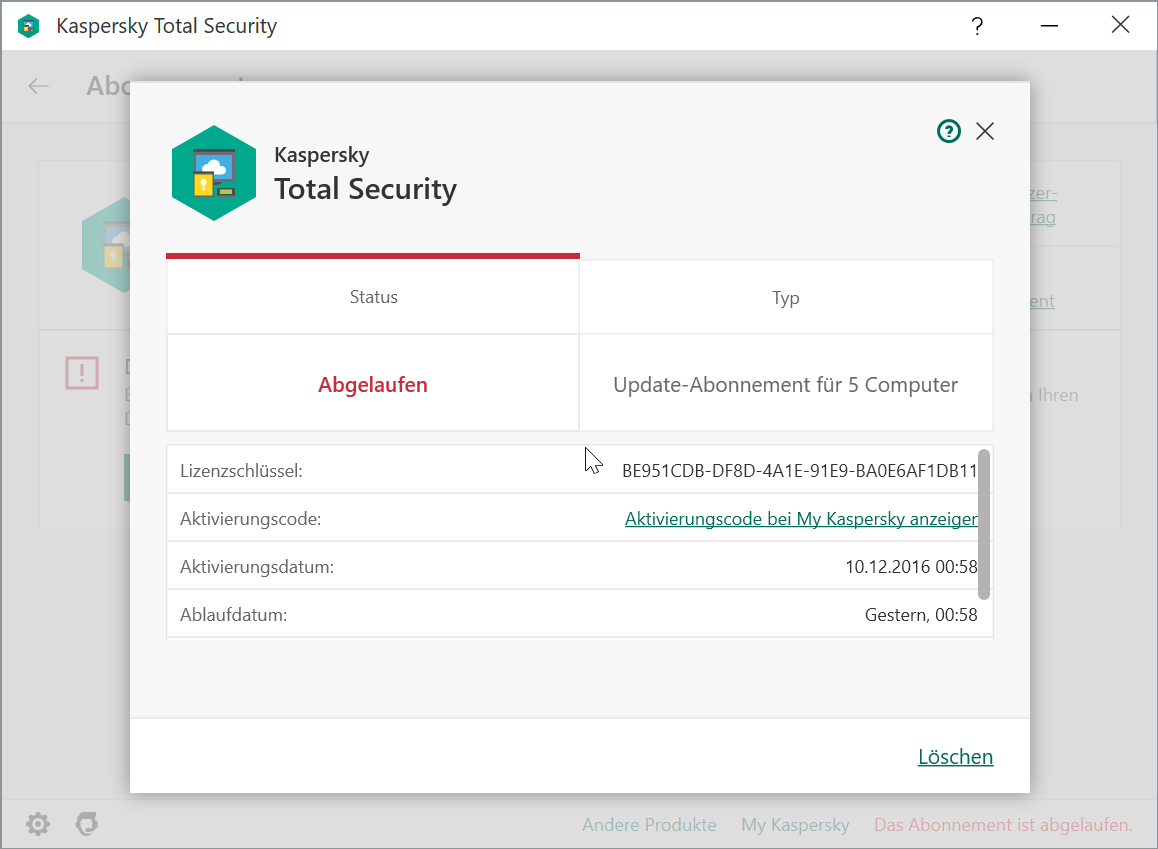
Task: Click the Aktivierungscode label
Action: tap(250, 519)
